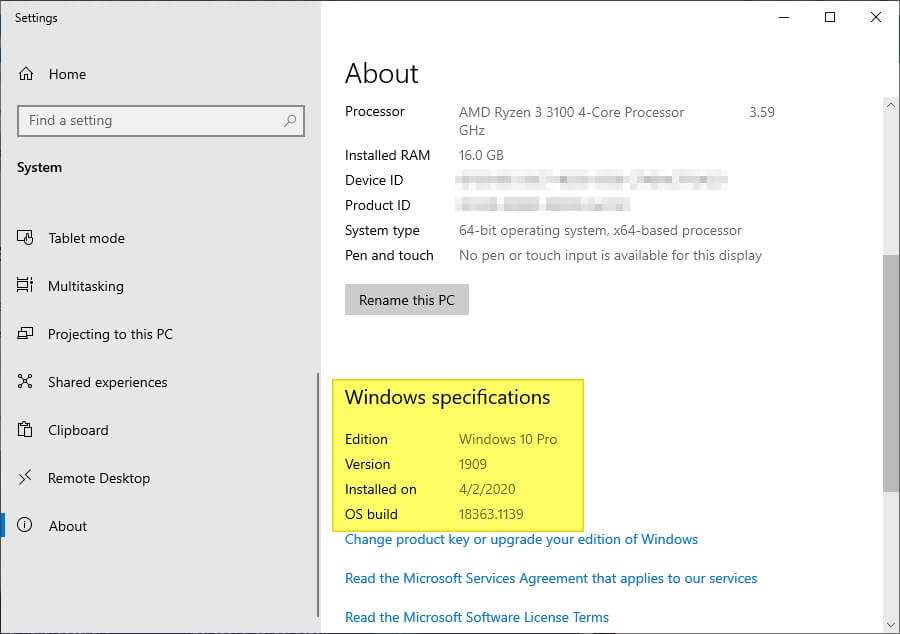
Task: Open Remote Desktop settings from sidebar
Action: [98, 478]
